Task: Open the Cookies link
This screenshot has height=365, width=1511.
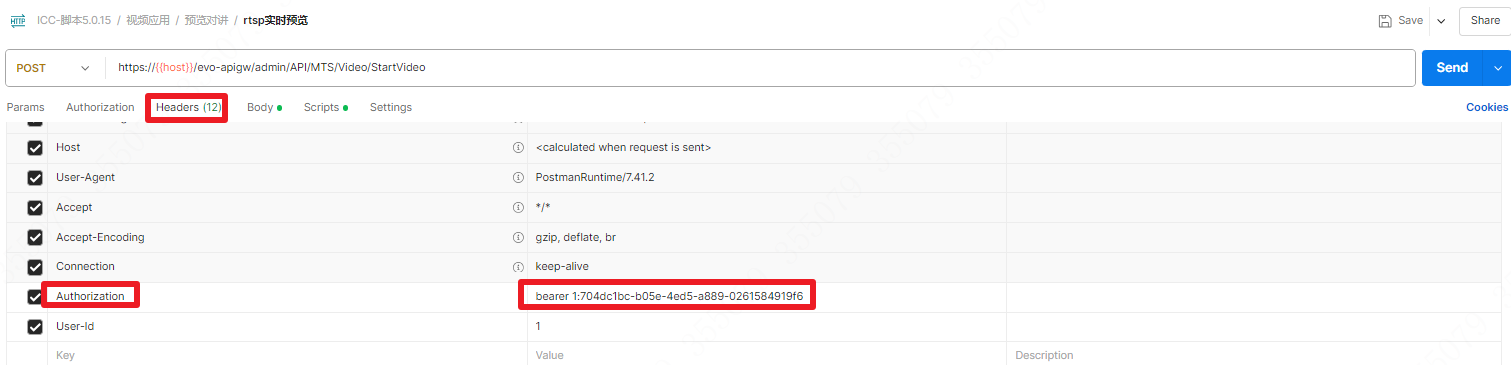Action: pos(1487,107)
